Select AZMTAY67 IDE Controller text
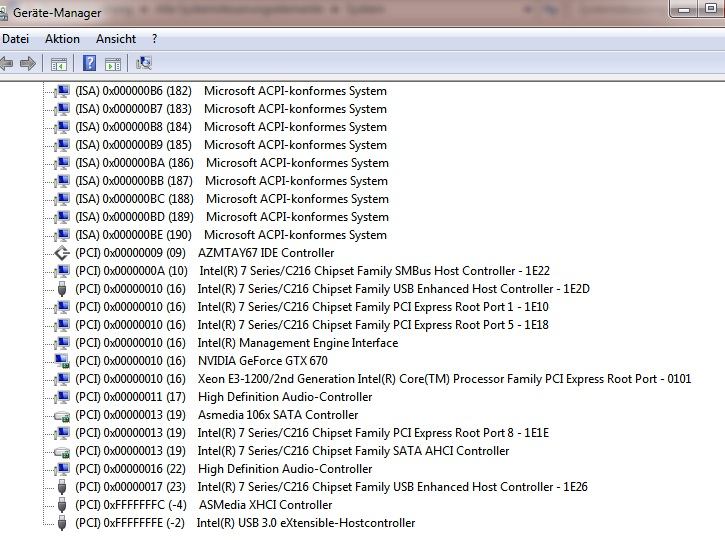 (x=266, y=253)
